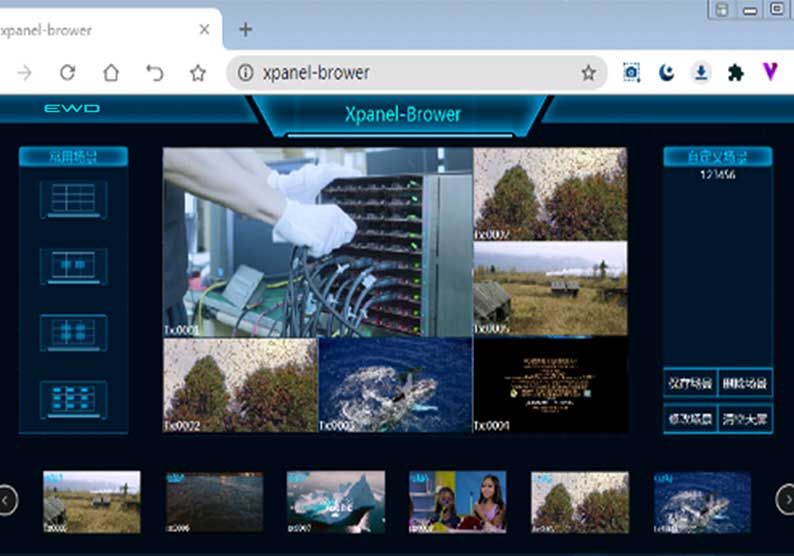Click the clear screen button at right of lower row
This screenshot has height=556, width=794.
coord(745,419)
